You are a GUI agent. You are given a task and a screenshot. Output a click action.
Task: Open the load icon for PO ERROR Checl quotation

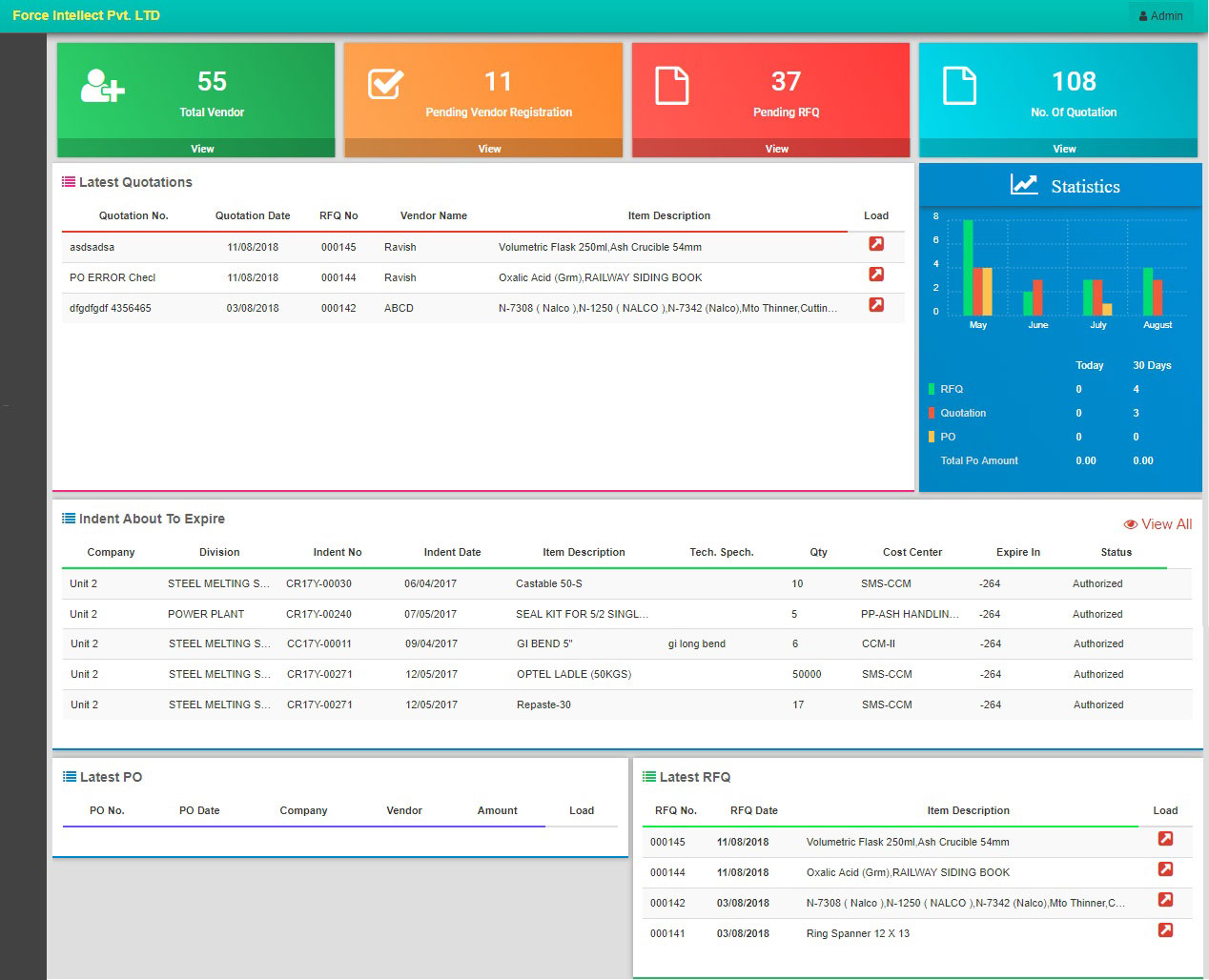(876, 274)
